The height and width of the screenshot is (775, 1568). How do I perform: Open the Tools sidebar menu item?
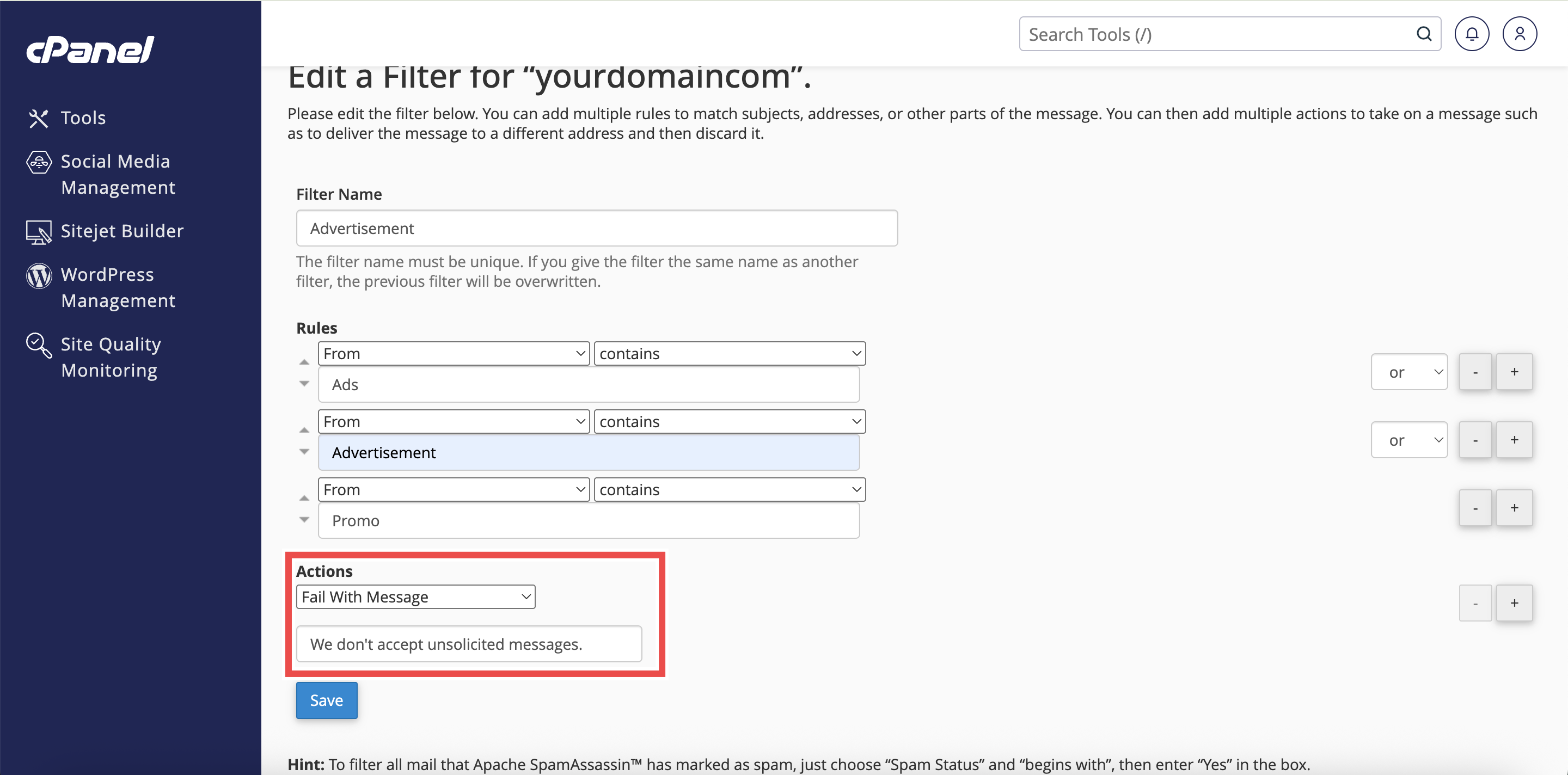pos(83,118)
